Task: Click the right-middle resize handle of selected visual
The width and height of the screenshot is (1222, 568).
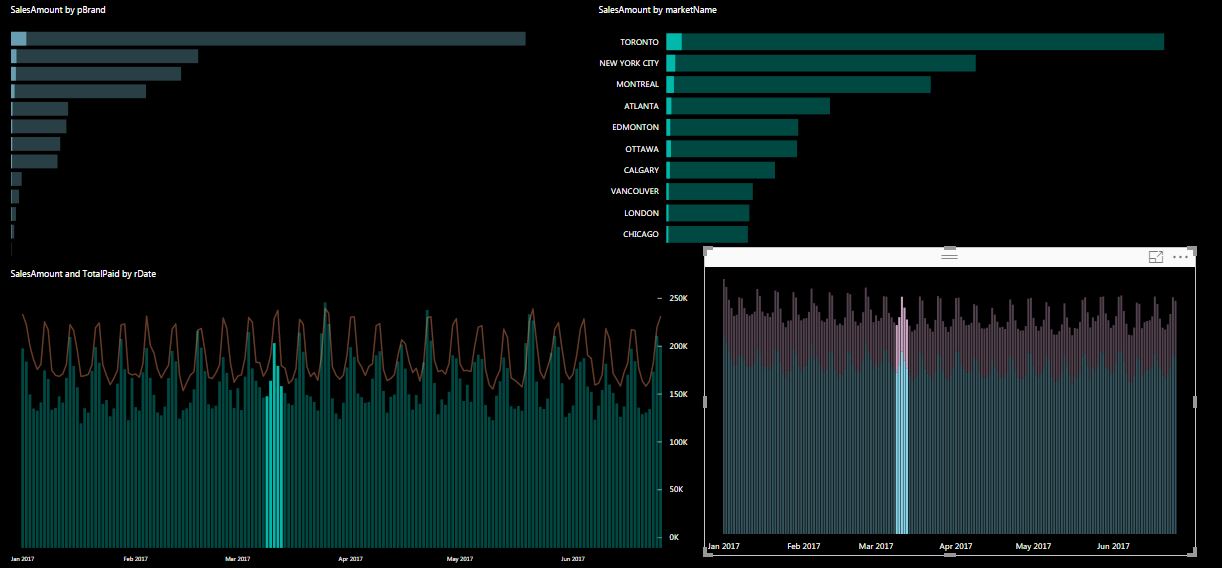Action: [x=1195, y=401]
